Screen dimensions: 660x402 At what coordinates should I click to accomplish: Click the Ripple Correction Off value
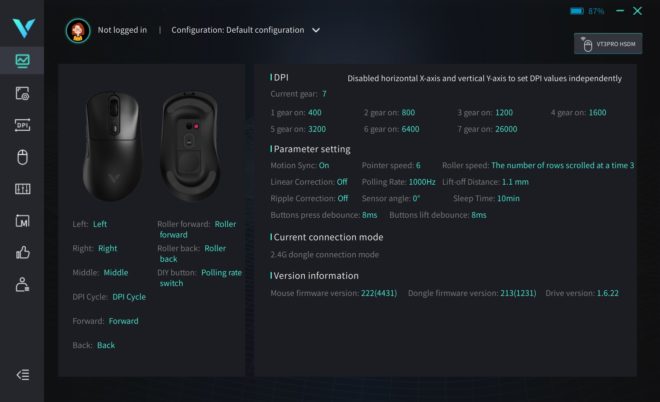pos(343,198)
